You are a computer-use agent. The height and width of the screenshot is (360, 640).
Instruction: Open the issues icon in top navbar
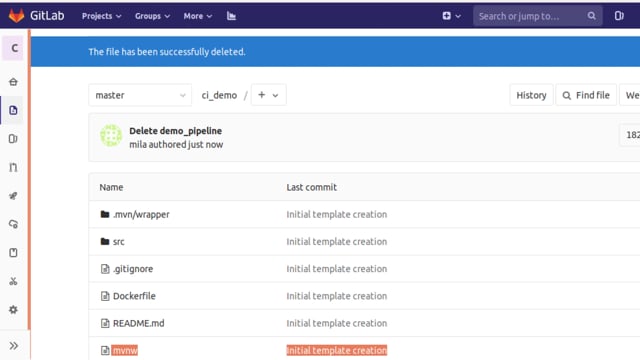pyautogui.click(x=619, y=16)
